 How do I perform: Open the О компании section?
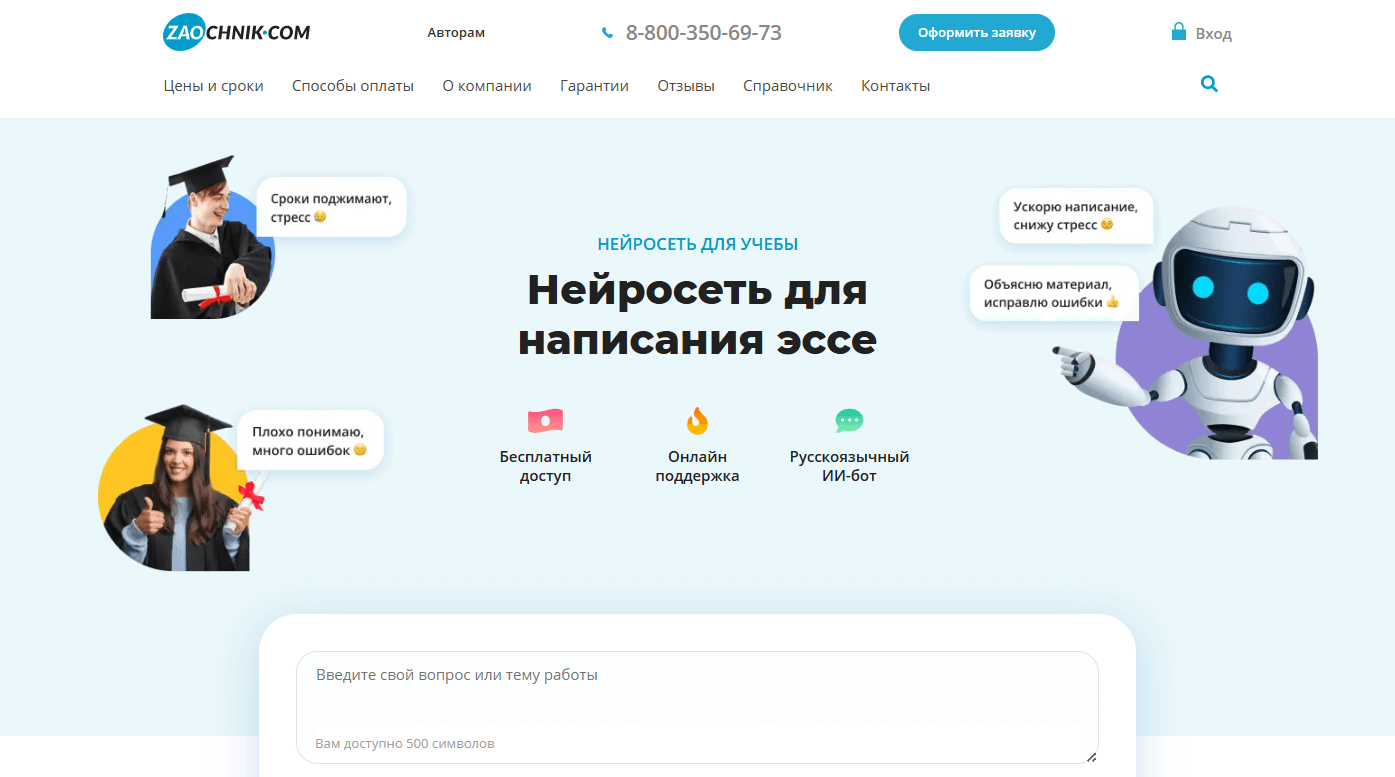487,86
